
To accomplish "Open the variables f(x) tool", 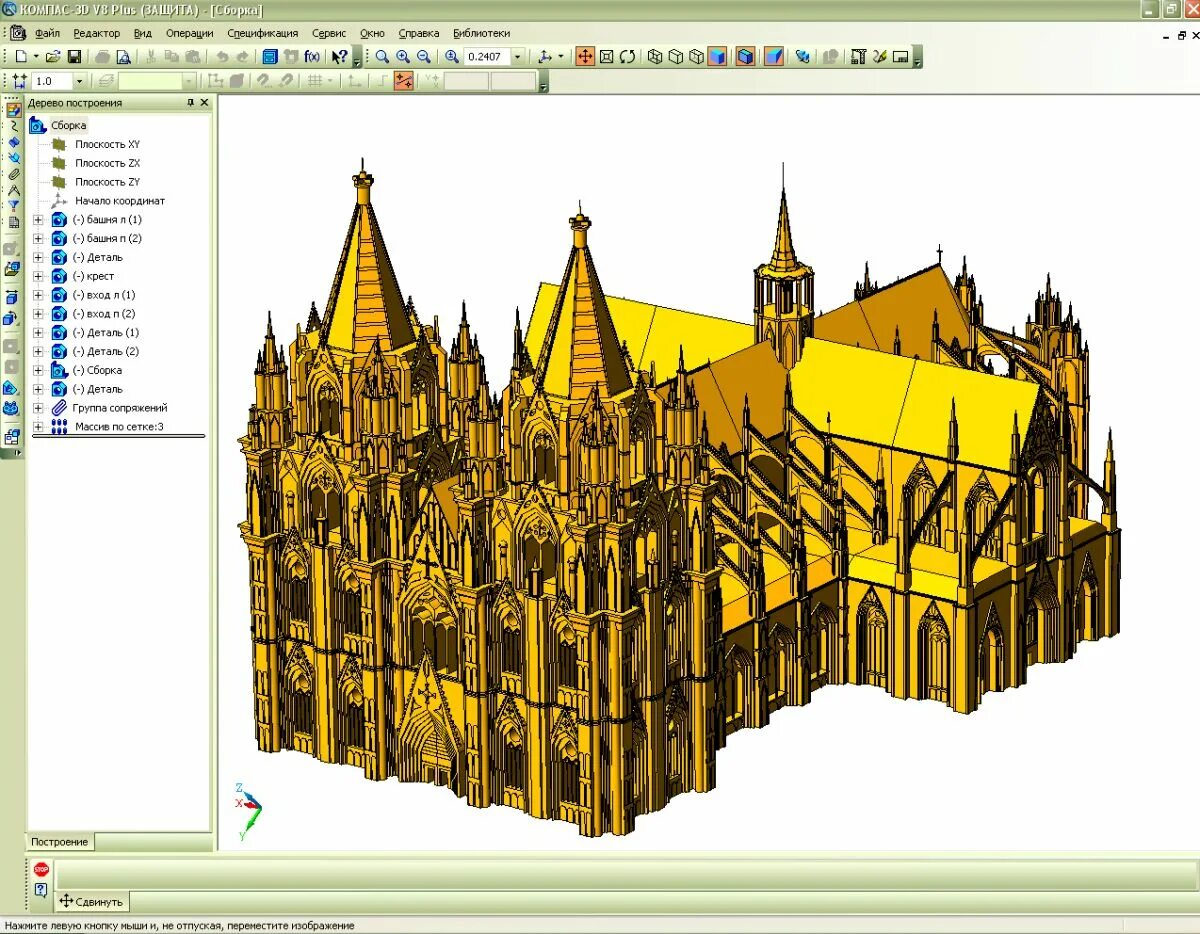I will (x=312, y=57).
